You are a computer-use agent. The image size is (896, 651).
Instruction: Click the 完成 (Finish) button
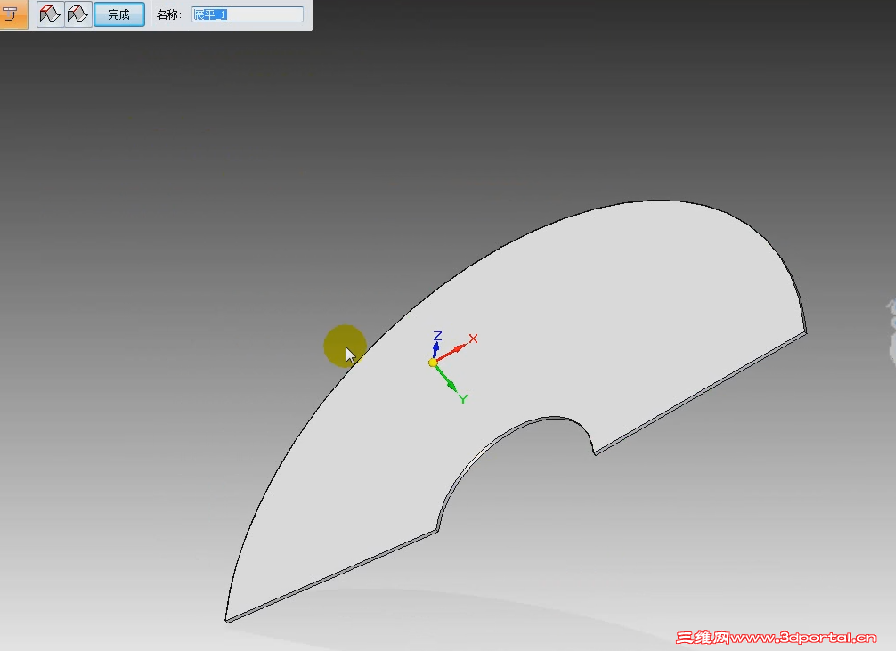(x=119, y=14)
